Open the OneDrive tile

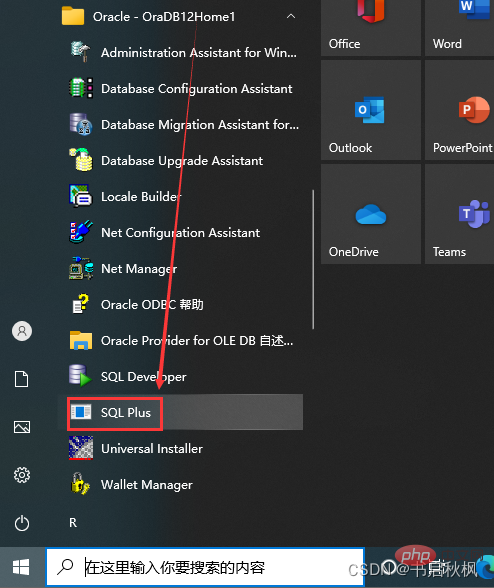point(371,214)
